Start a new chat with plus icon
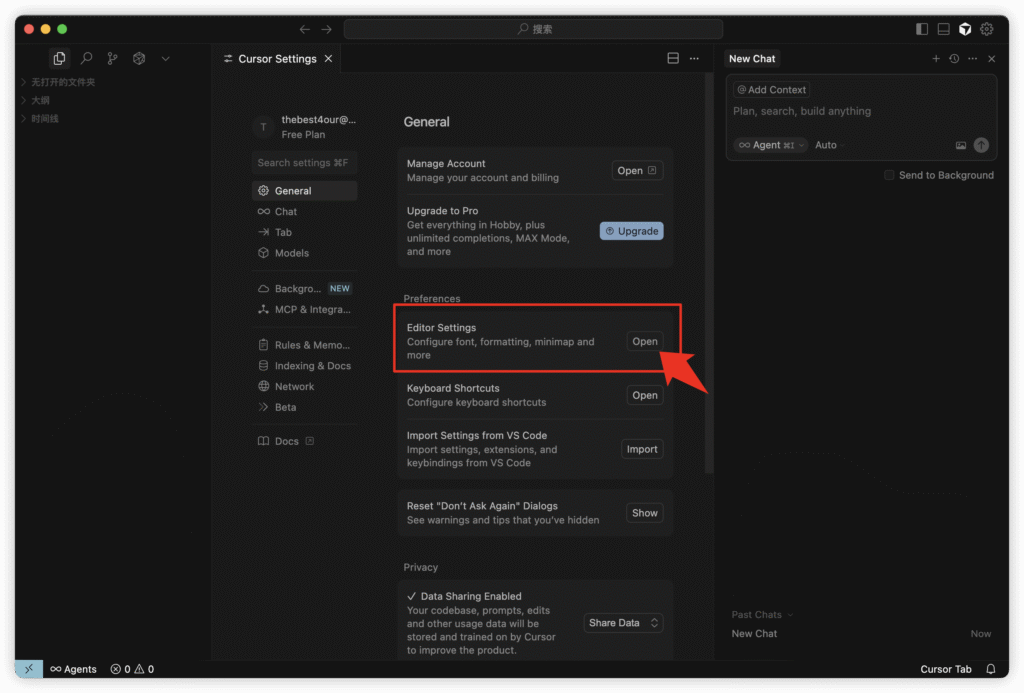 (936, 59)
